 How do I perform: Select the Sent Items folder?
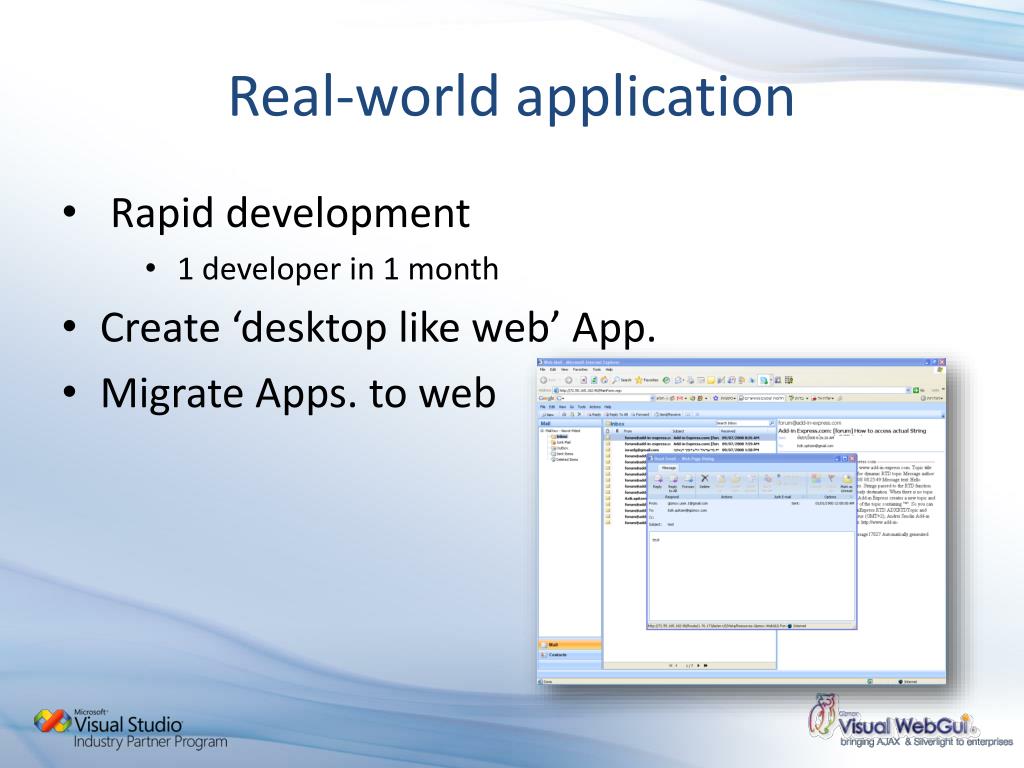563,454
